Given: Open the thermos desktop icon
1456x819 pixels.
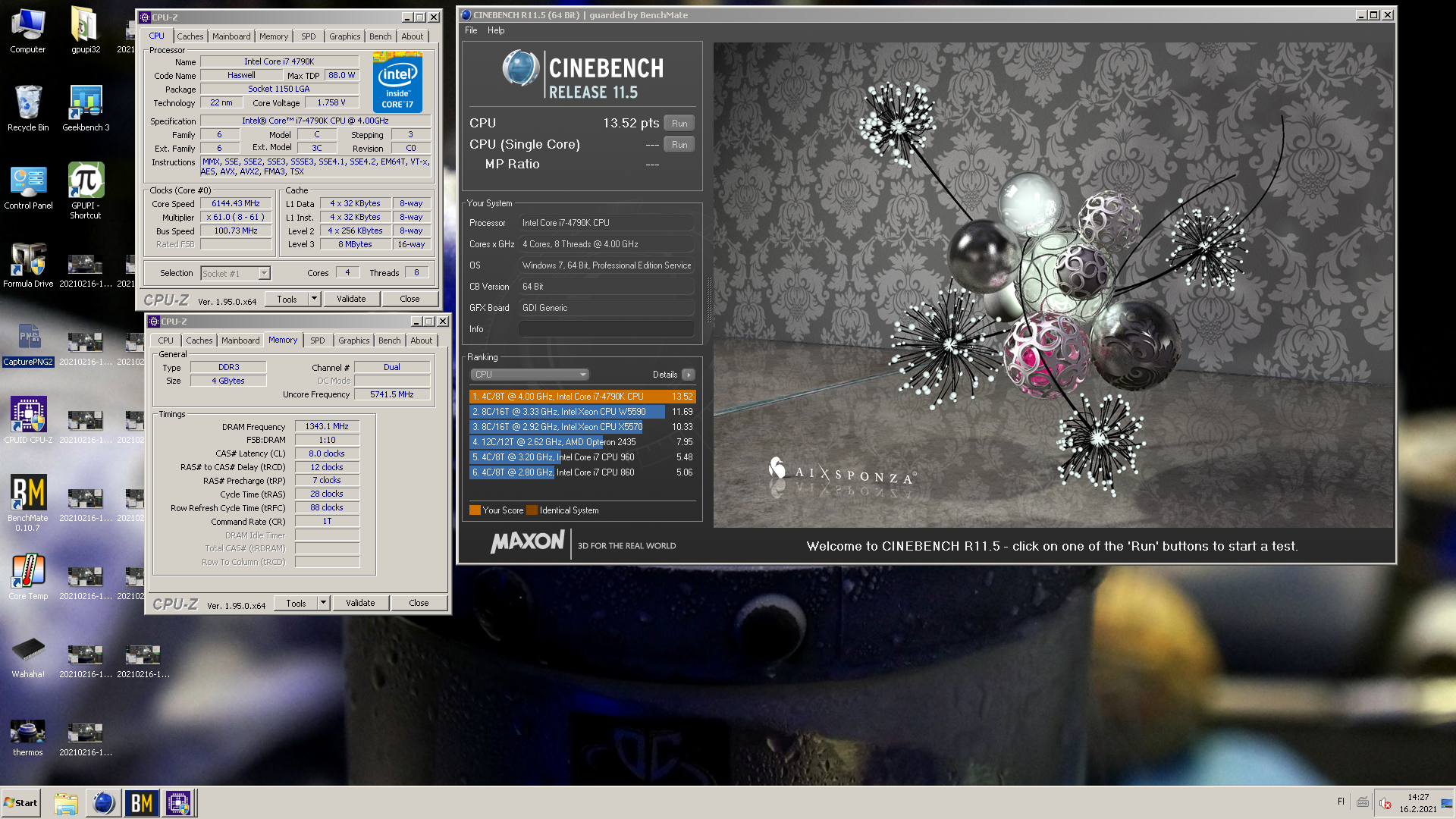Looking at the screenshot, I should pyautogui.click(x=28, y=737).
